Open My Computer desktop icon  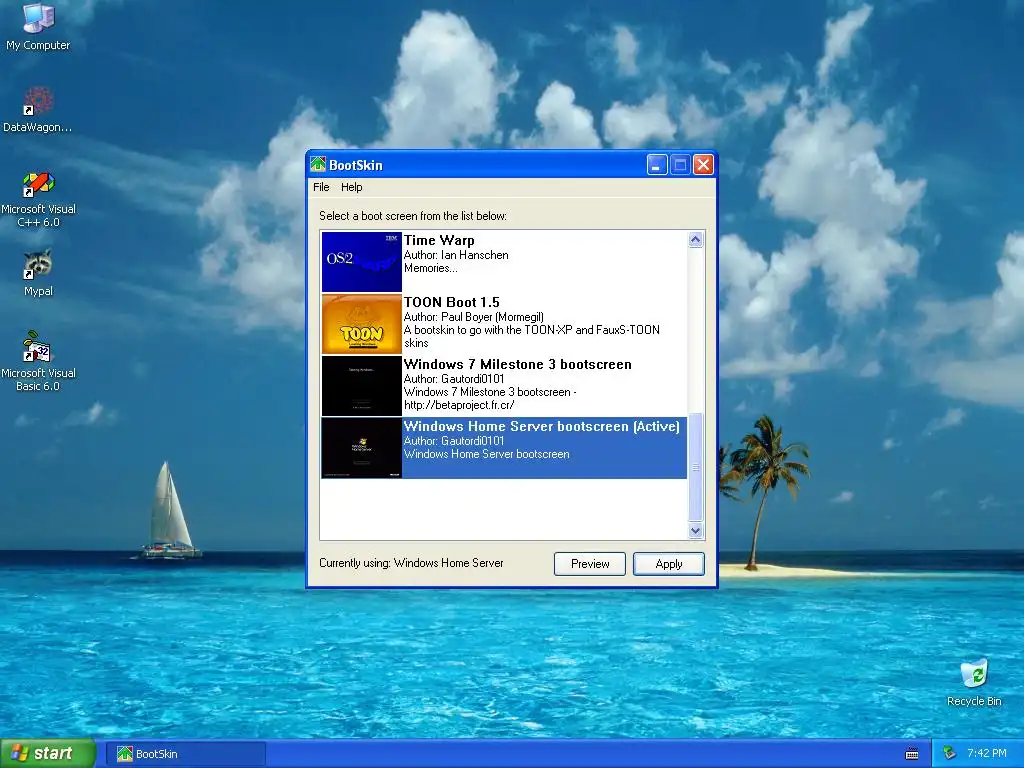(x=38, y=26)
